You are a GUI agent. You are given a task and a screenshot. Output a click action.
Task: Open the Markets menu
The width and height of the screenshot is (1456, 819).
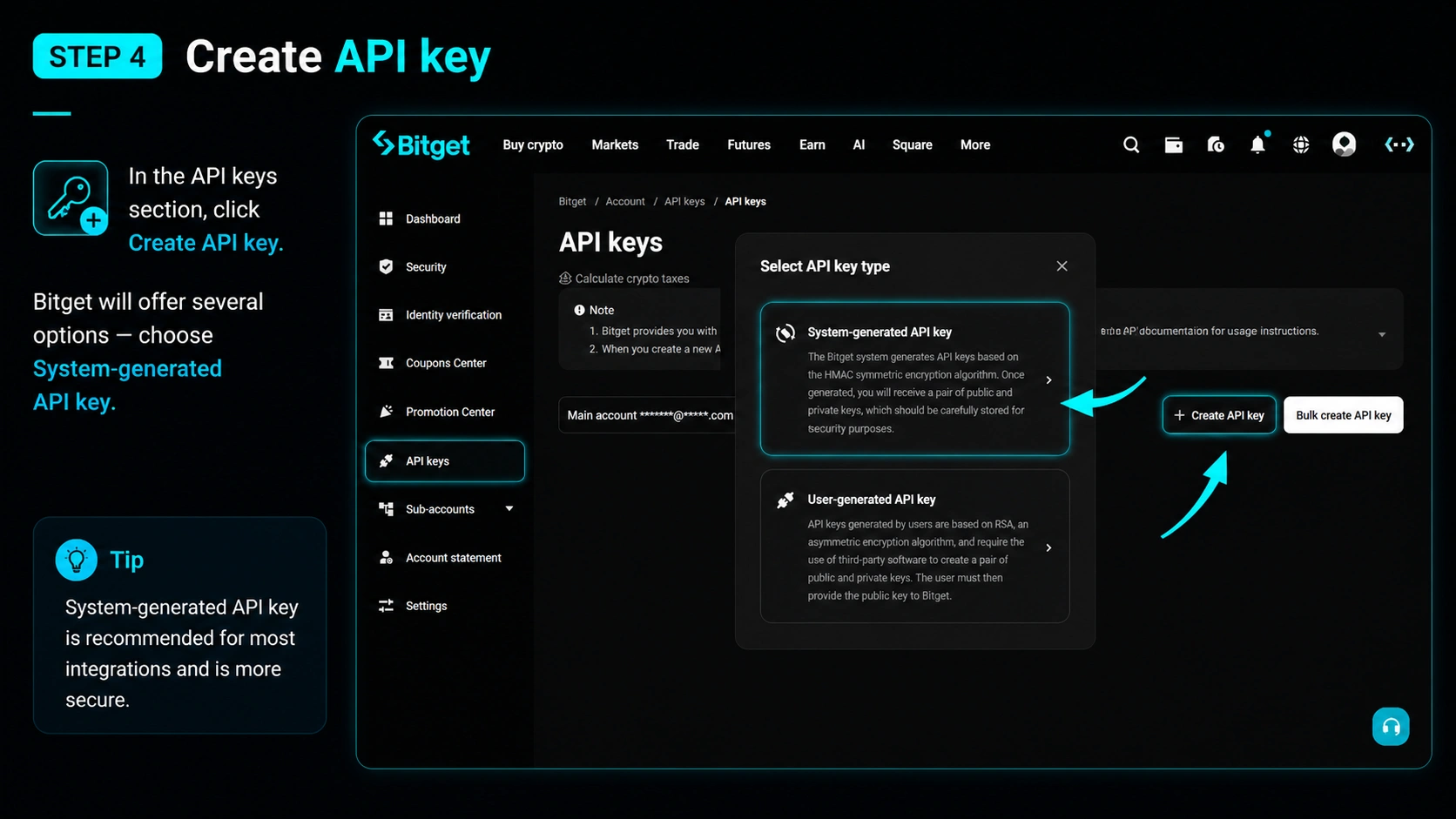(615, 145)
